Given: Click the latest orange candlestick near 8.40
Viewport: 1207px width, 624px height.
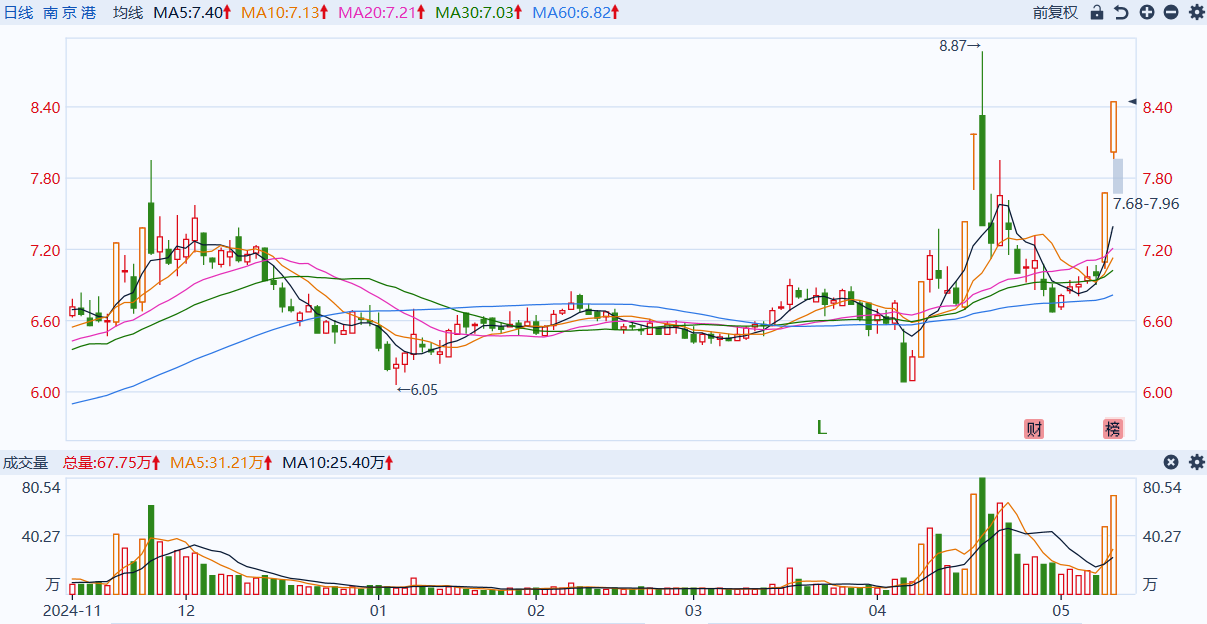Looking at the screenshot, I should point(1113,127).
